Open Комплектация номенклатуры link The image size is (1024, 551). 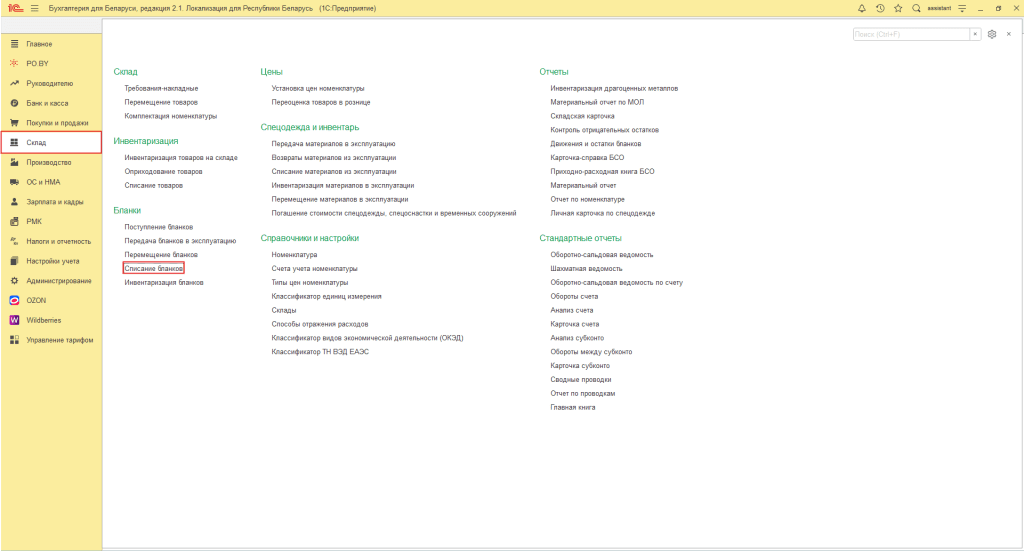click(170, 116)
